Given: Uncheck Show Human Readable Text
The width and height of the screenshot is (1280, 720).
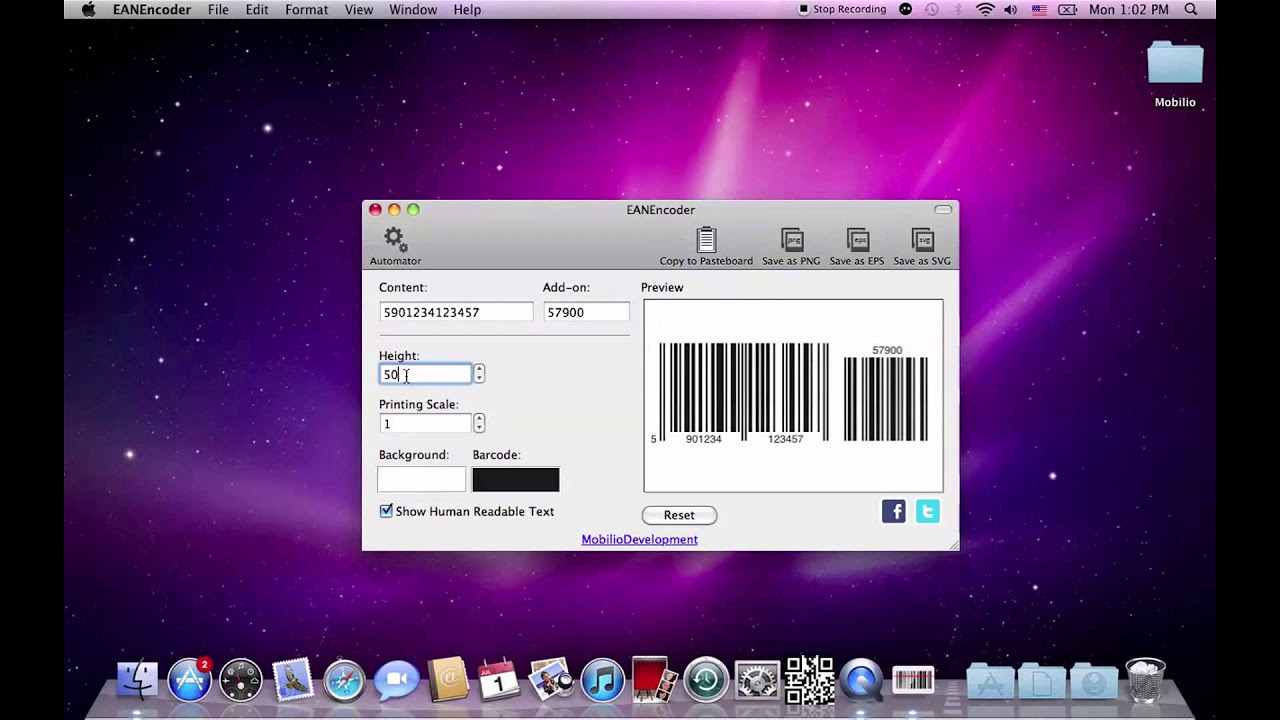Looking at the screenshot, I should [x=386, y=511].
